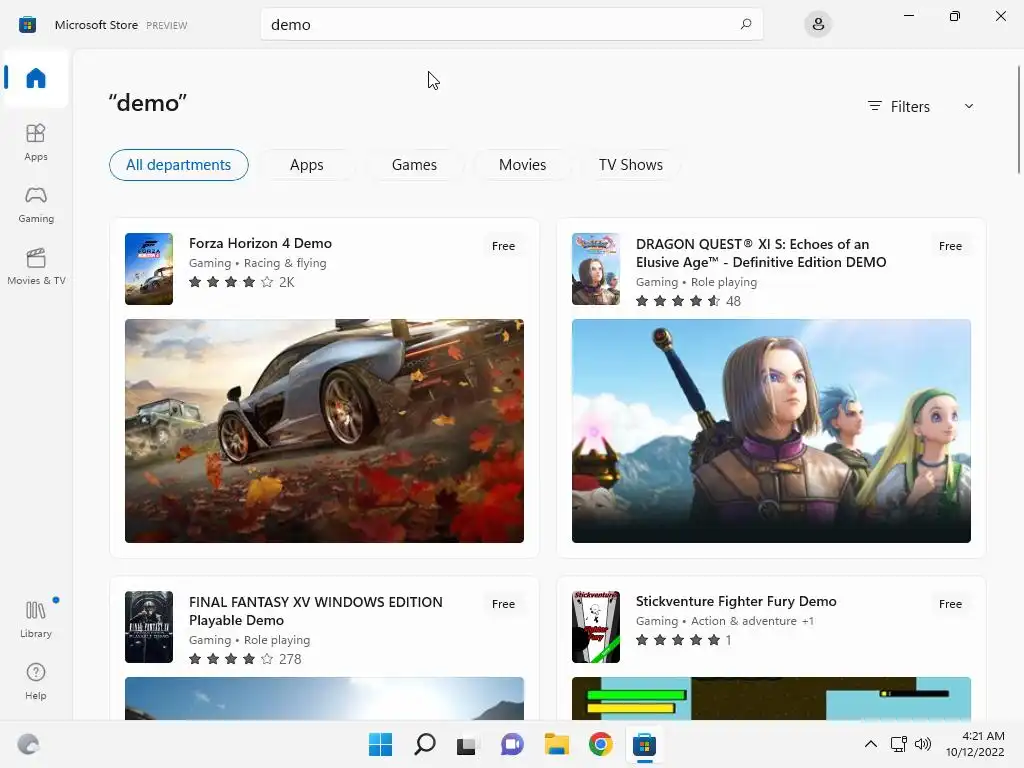This screenshot has width=1024, height=768.
Task: Click the Forza Horizon 4 Demo app icon
Action: point(149,268)
